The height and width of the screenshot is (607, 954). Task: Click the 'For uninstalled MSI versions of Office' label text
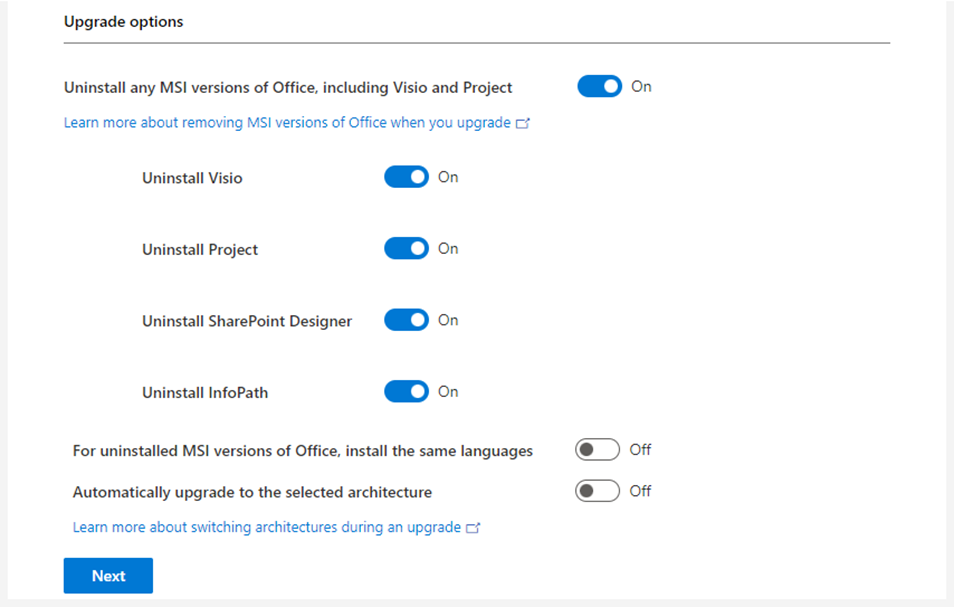pyautogui.click(x=302, y=451)
